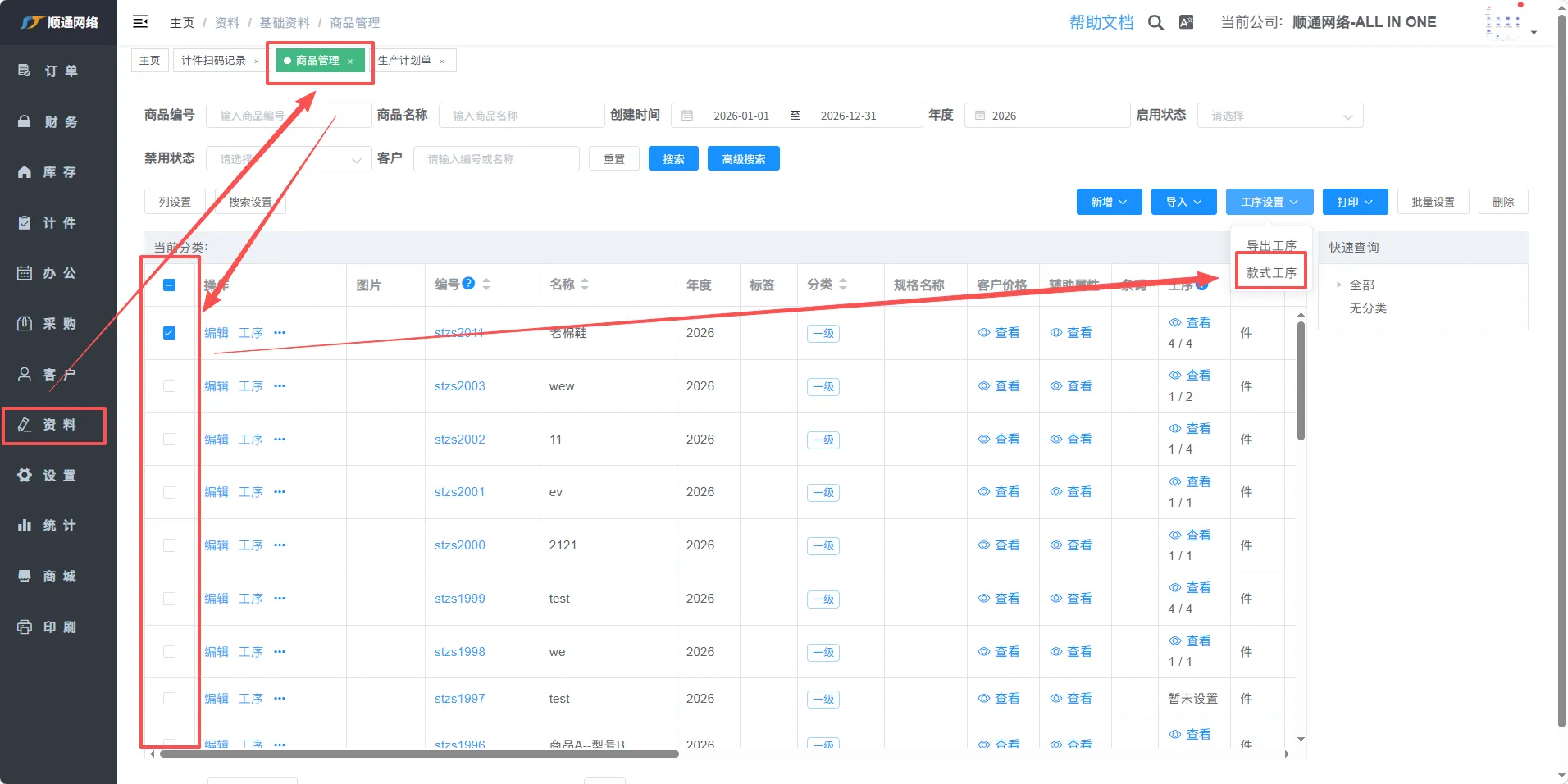The height and width of the screenshot is (784, 1568).
Task: Uncheck the checkbox for the 老棉鞋 row
Action: tap(169, 333)
